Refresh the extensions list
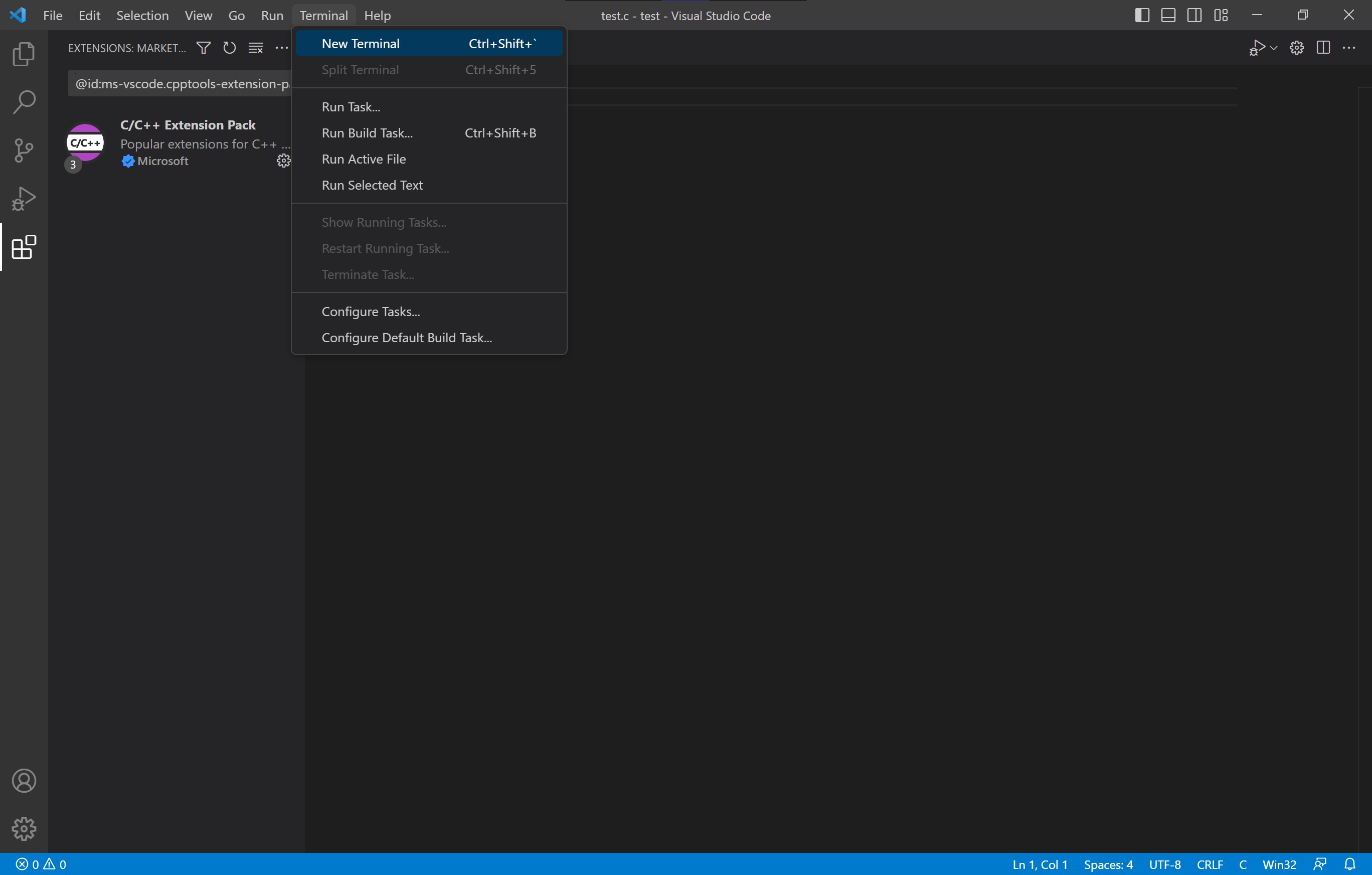 pyautogui.click(x=230, y=48)
